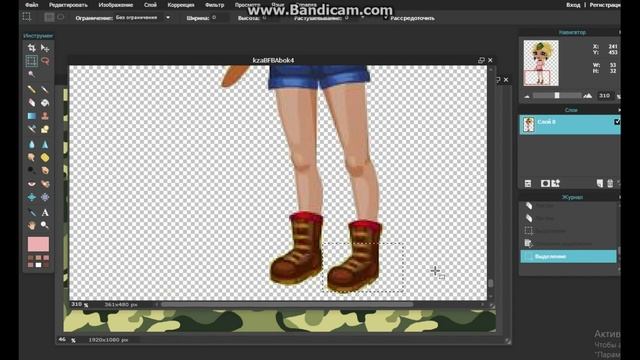Click the document horizontal scrollbar
Image resolution: width=640 pixels, height=360 pixels.
(287, 304)
